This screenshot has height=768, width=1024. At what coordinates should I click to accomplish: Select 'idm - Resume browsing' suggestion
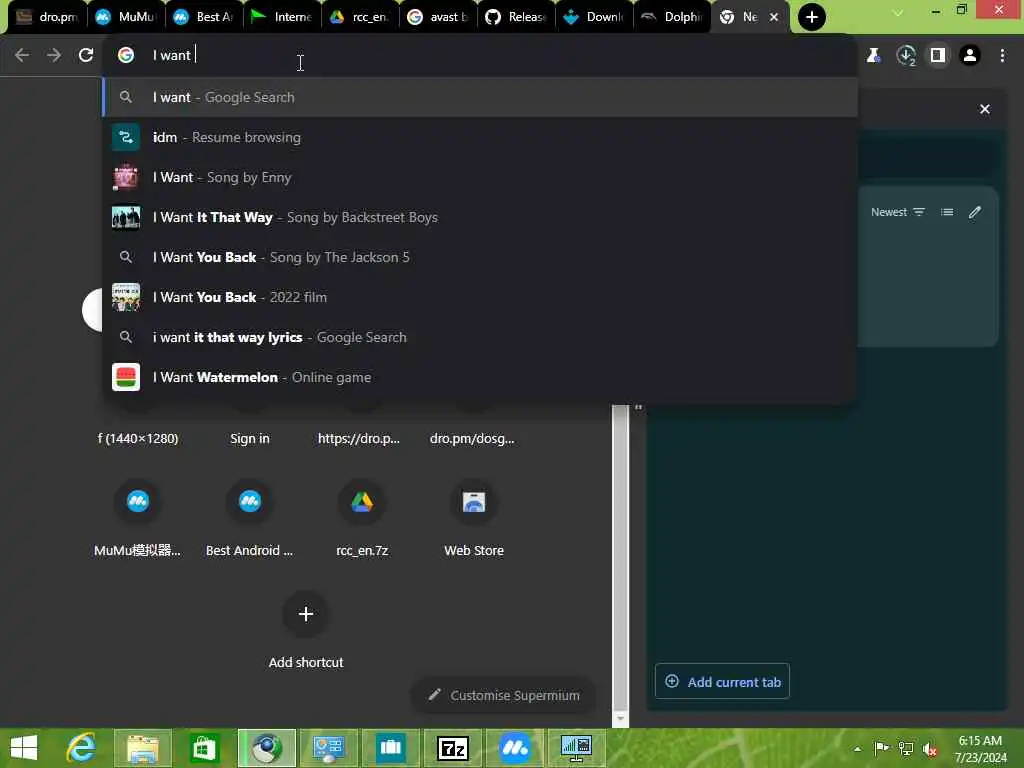pyautogui.click(x=480, y=137)
